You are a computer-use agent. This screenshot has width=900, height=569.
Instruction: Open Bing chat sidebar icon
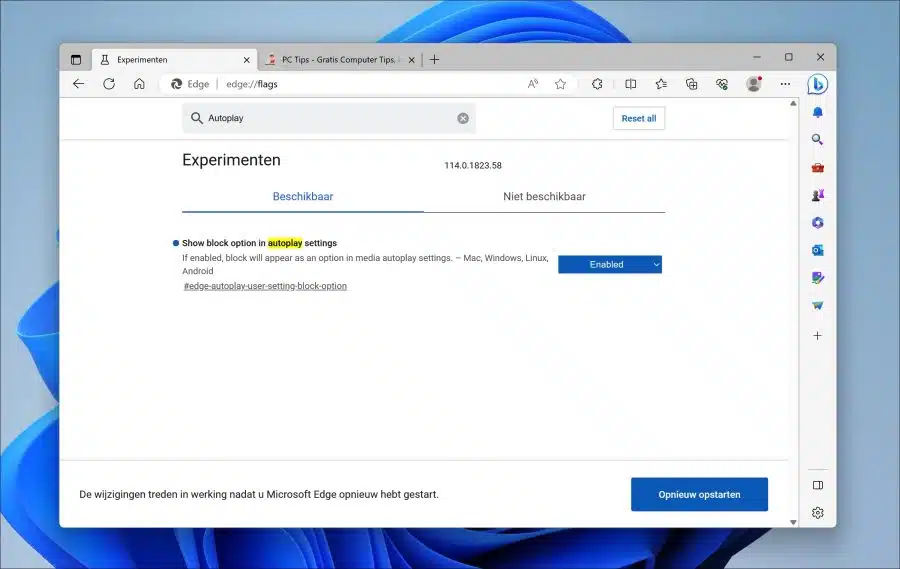pos(817,84)
